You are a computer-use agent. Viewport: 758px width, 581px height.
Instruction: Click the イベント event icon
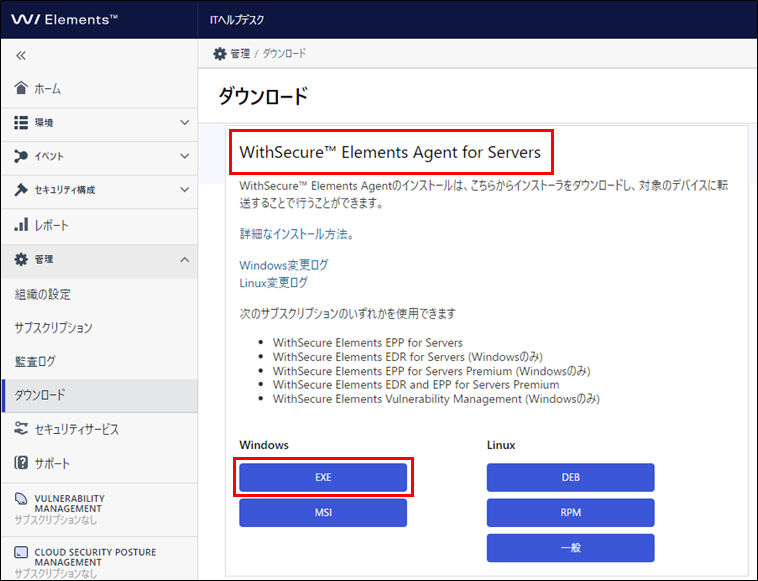[21, 156]
